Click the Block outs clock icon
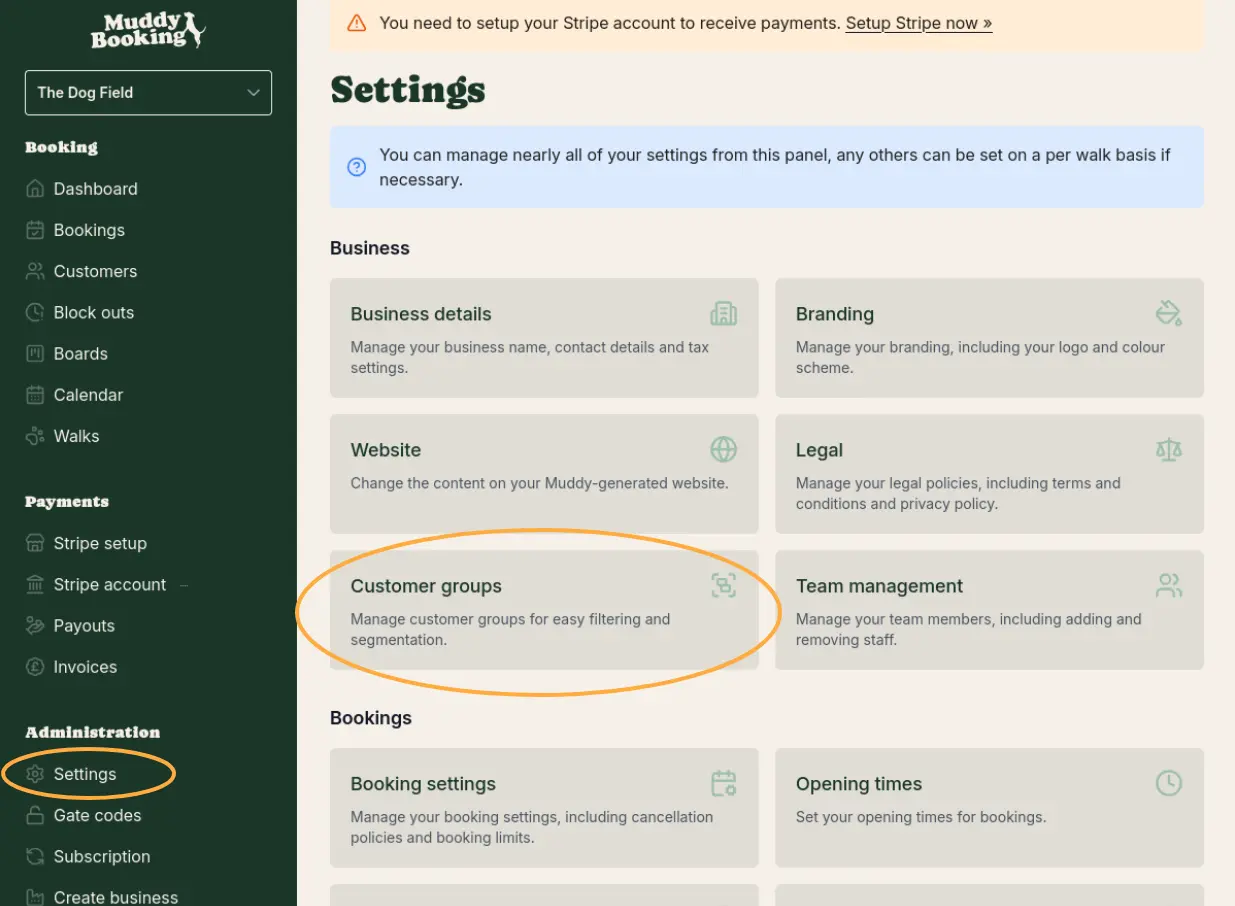 click(x=34, y=312)
